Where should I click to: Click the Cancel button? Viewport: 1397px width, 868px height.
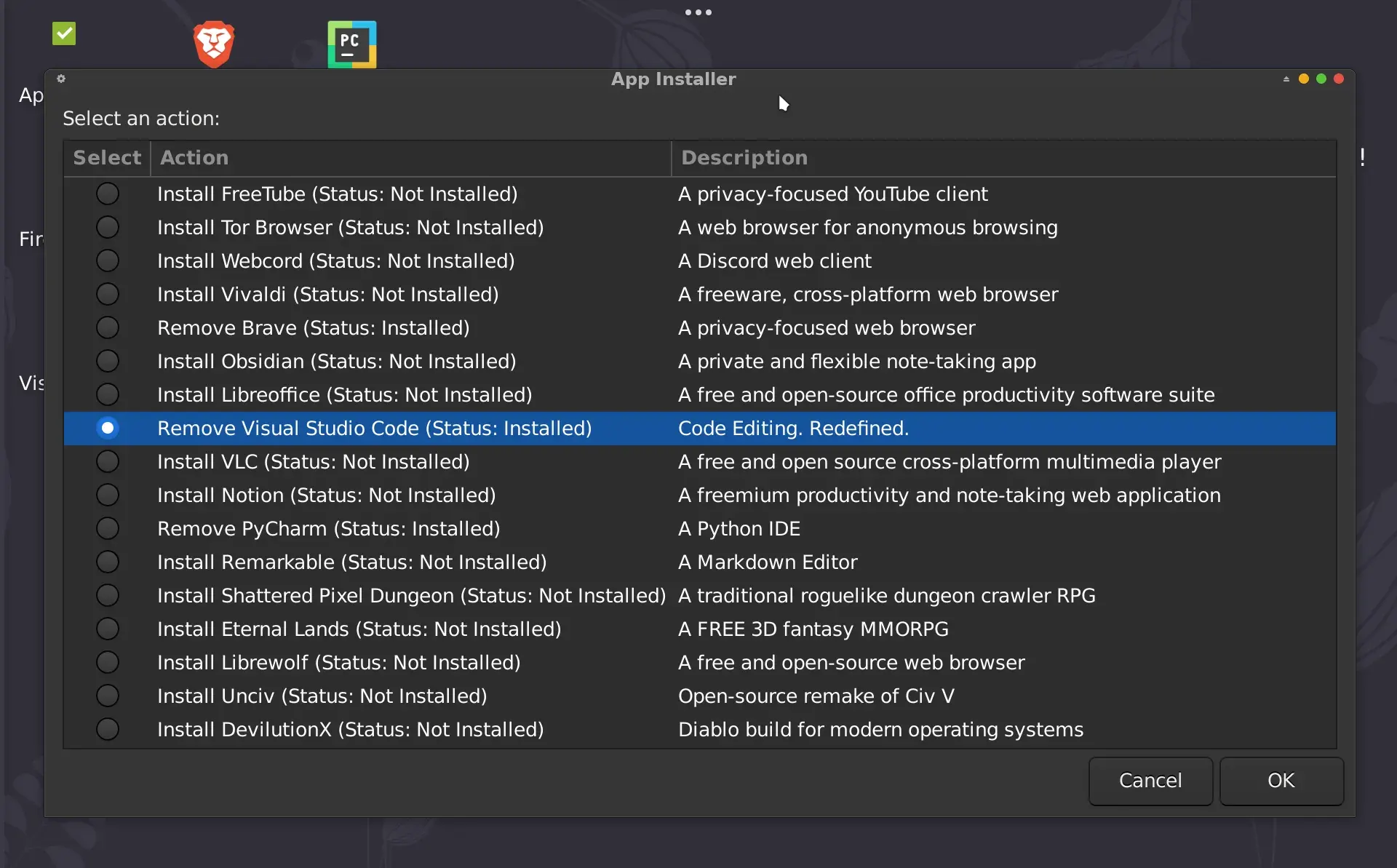[1150, 781]
